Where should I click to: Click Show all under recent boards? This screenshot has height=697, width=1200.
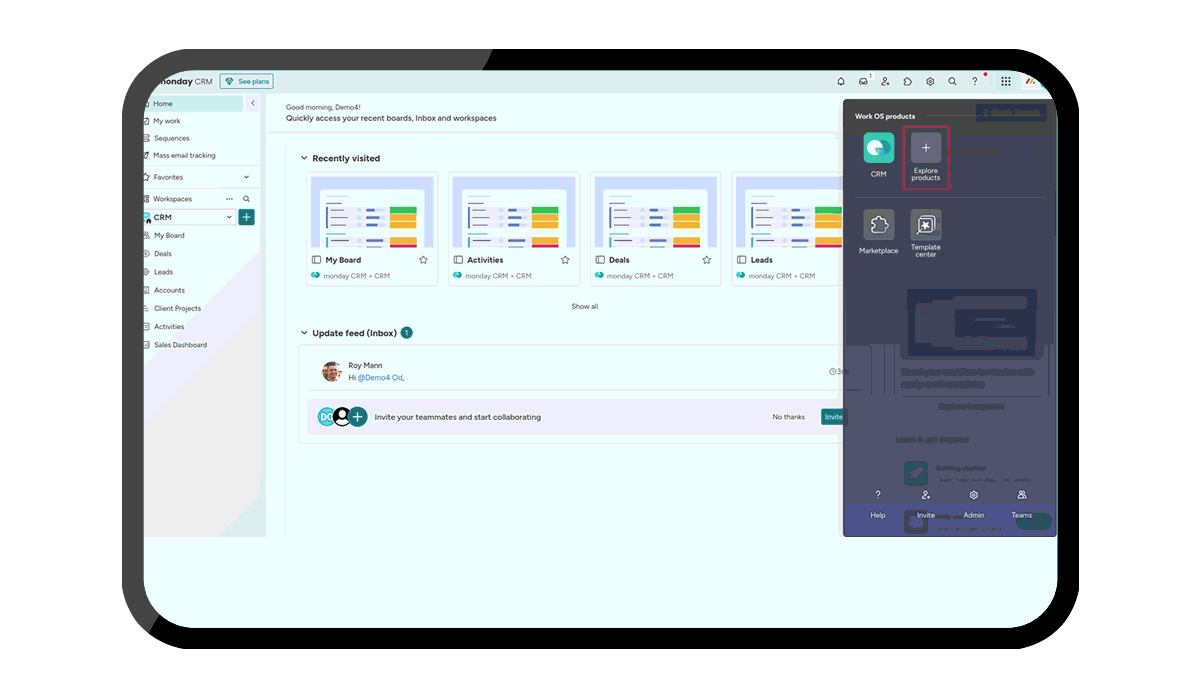(x=585, y=306)
